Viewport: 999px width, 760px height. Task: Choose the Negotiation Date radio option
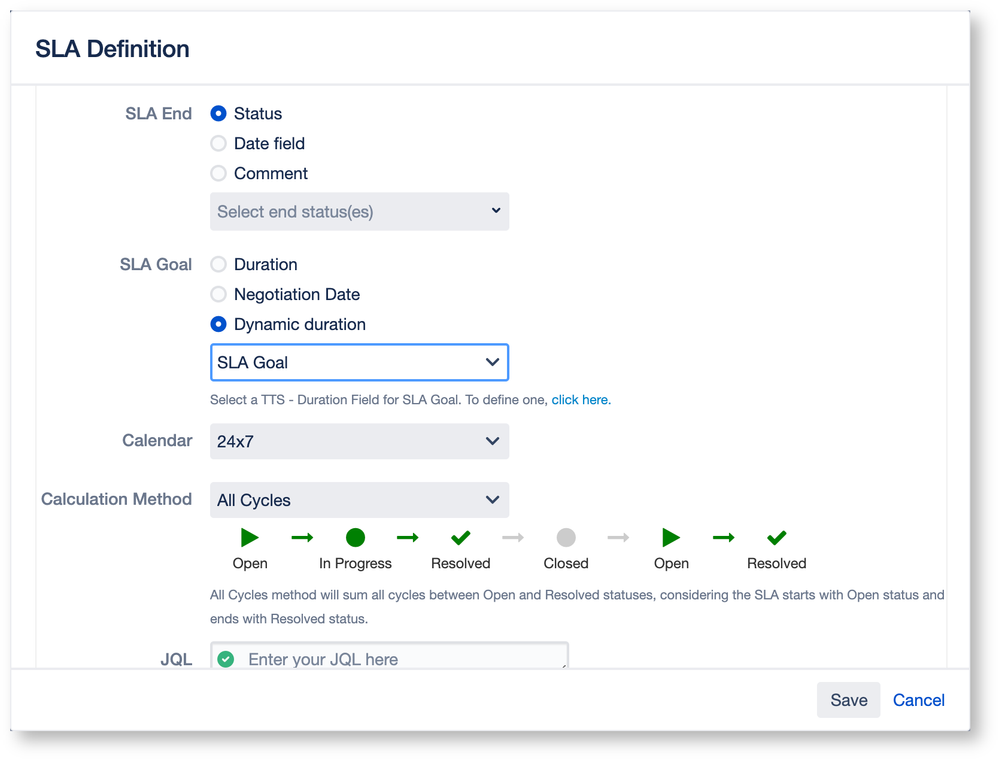click(x=218, y=295)
